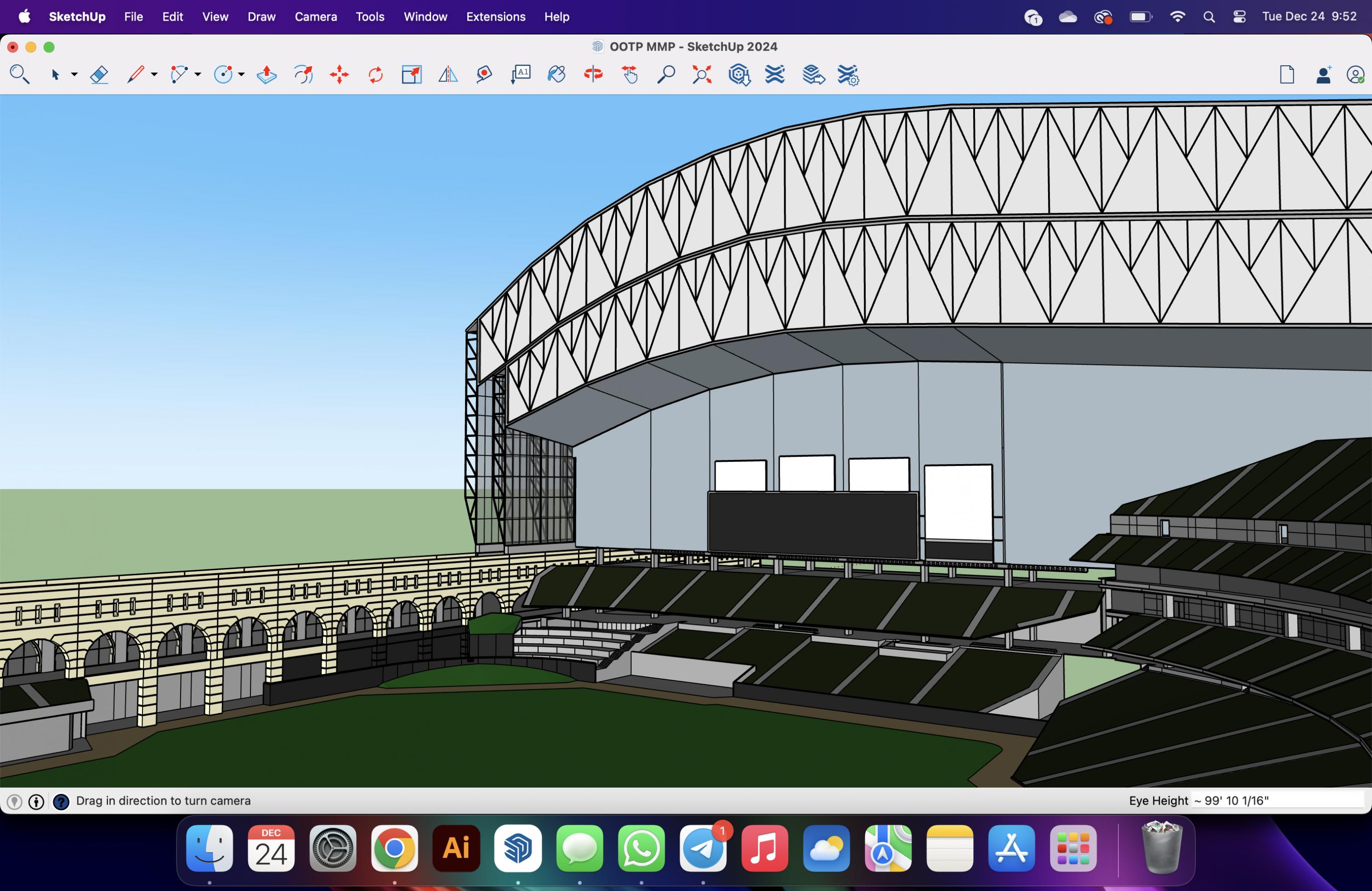Viewport: 1372px width, 891px height.
Task: Select the Eraser tool
Action: pos(99,75)
